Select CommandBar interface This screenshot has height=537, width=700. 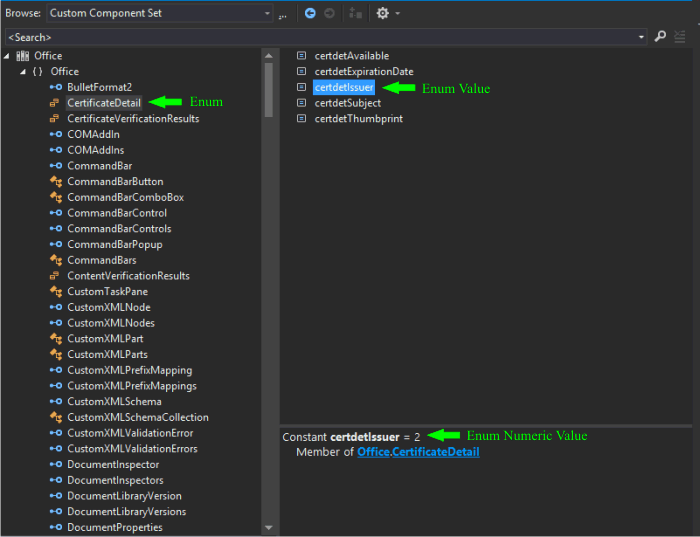(x=100, y=166)
